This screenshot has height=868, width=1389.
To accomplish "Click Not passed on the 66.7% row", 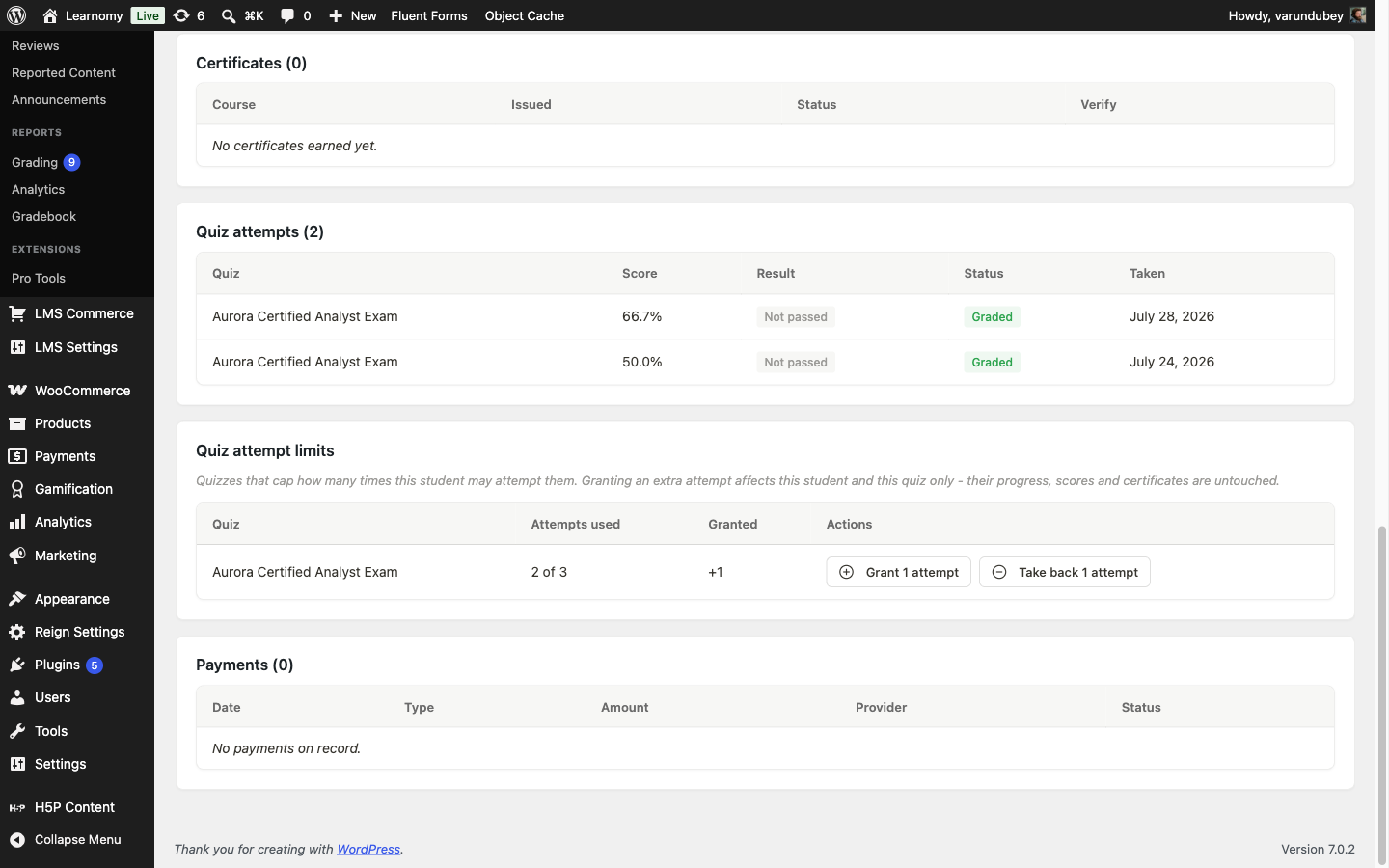I will (796, 316).
